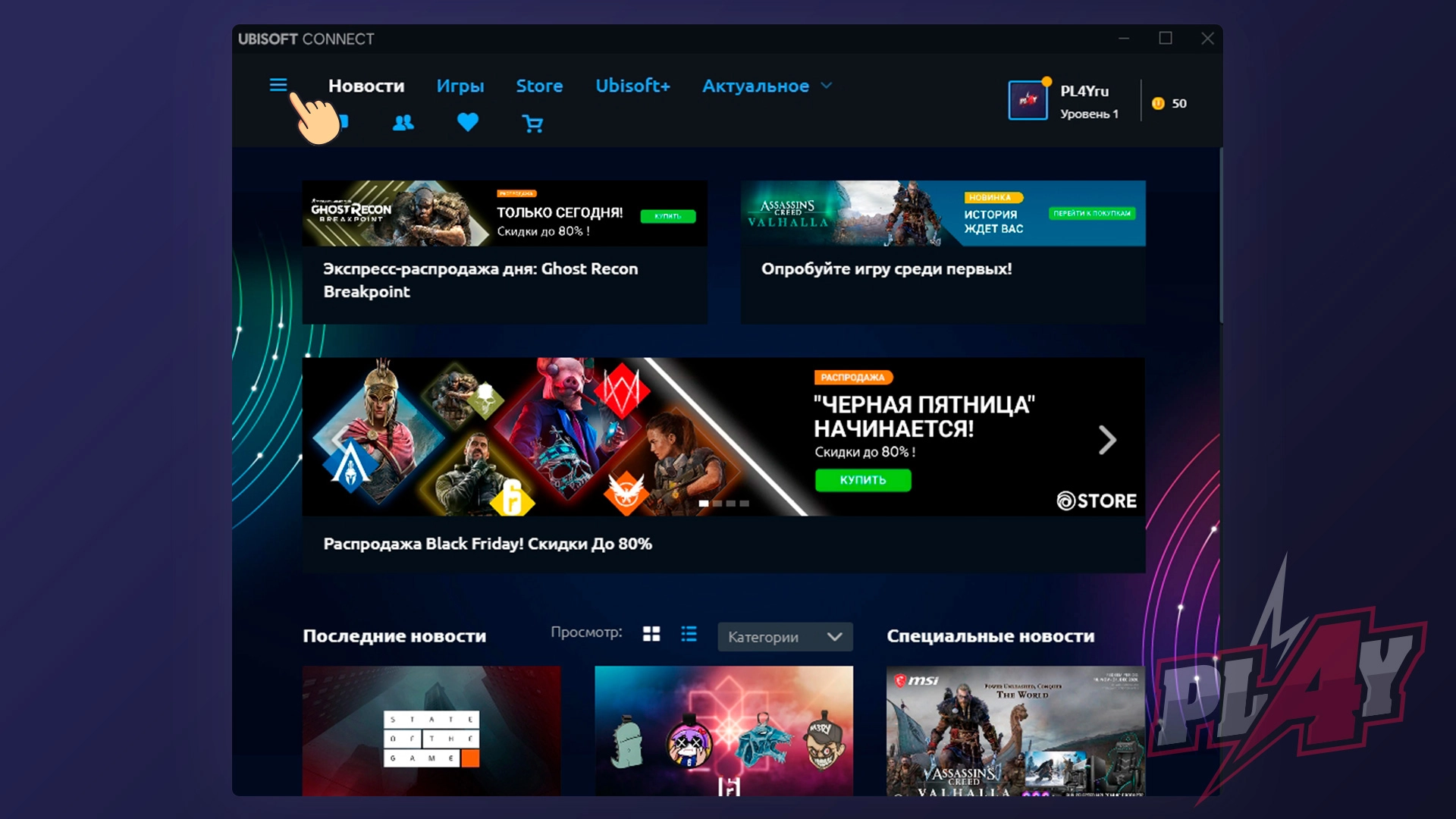Open the friends list icon
This screenshot has width=1456, height=819.
tap(403, 123)
